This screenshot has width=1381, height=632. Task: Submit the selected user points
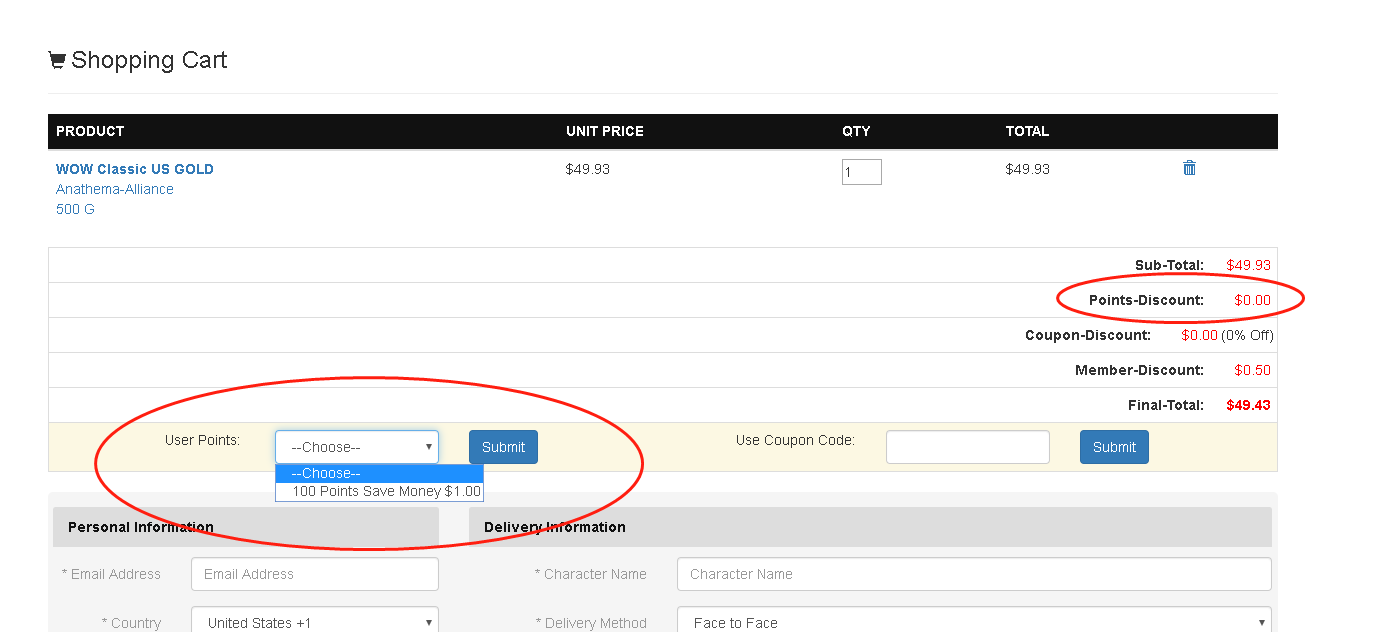click(503, 447)
